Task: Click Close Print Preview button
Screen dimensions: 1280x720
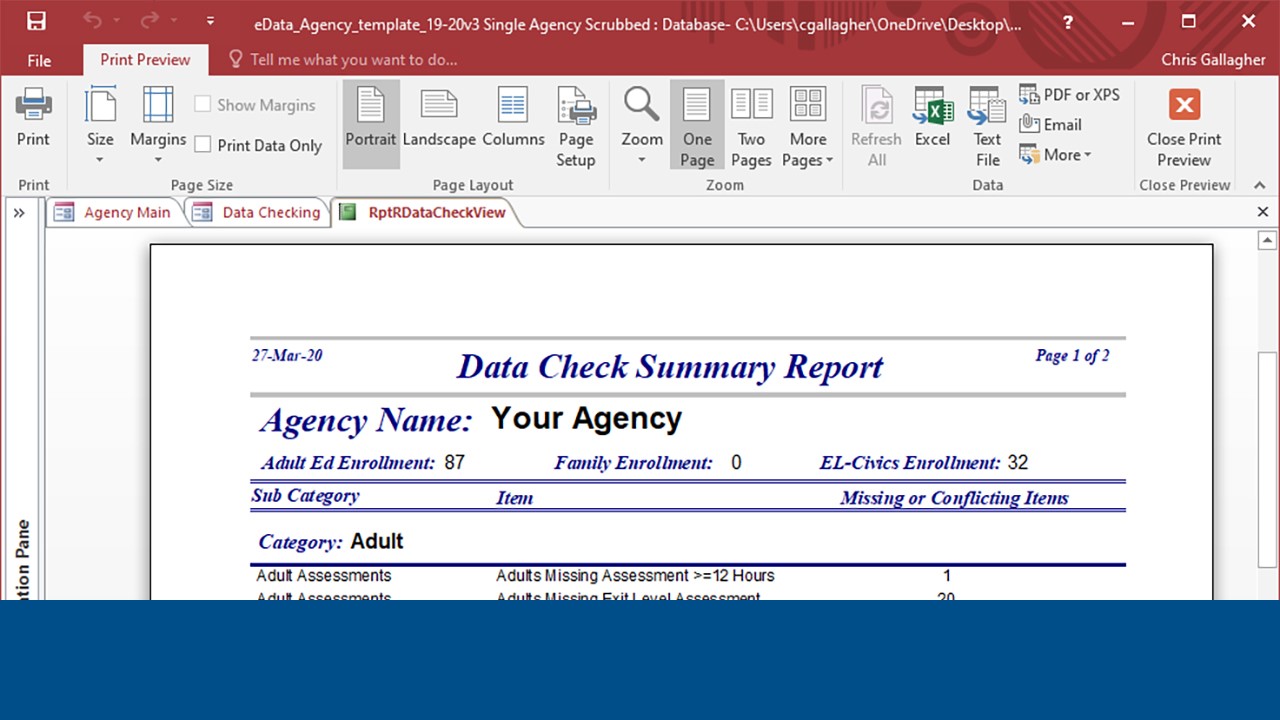Action: point(1184,126)
